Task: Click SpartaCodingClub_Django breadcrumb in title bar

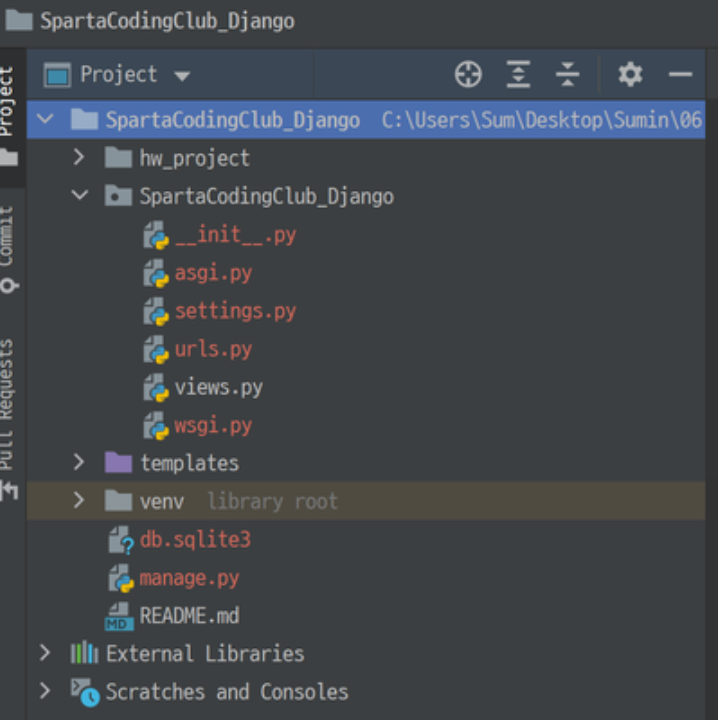Action: click(167, 22)
